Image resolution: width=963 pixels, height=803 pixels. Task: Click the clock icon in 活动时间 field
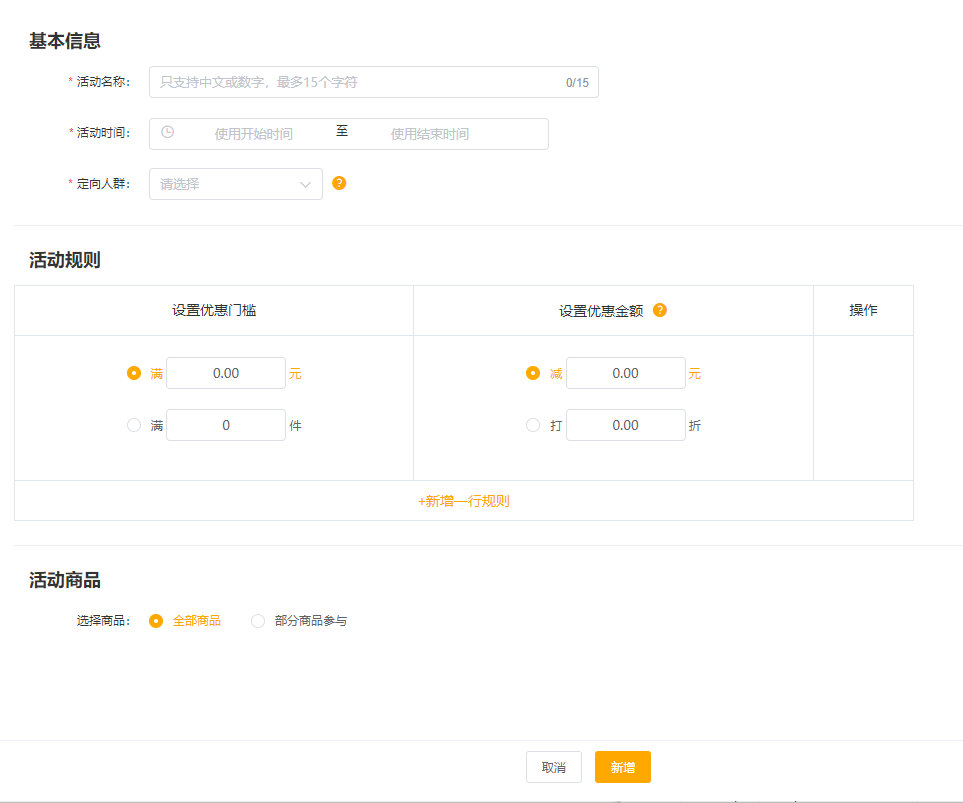[x=167, y=132]
